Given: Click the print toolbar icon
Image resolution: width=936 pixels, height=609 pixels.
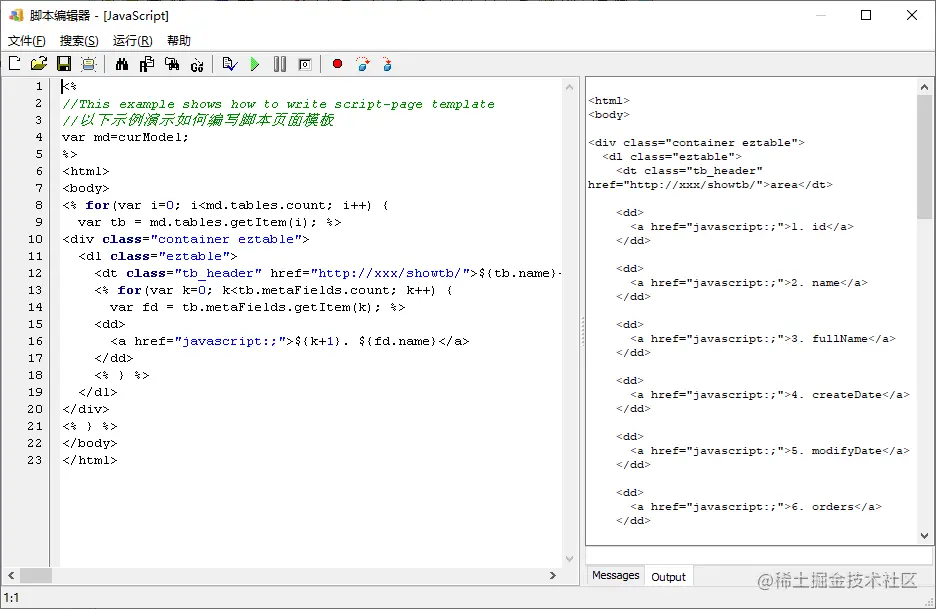Looking at the screenshot, I should pos(88,64).
